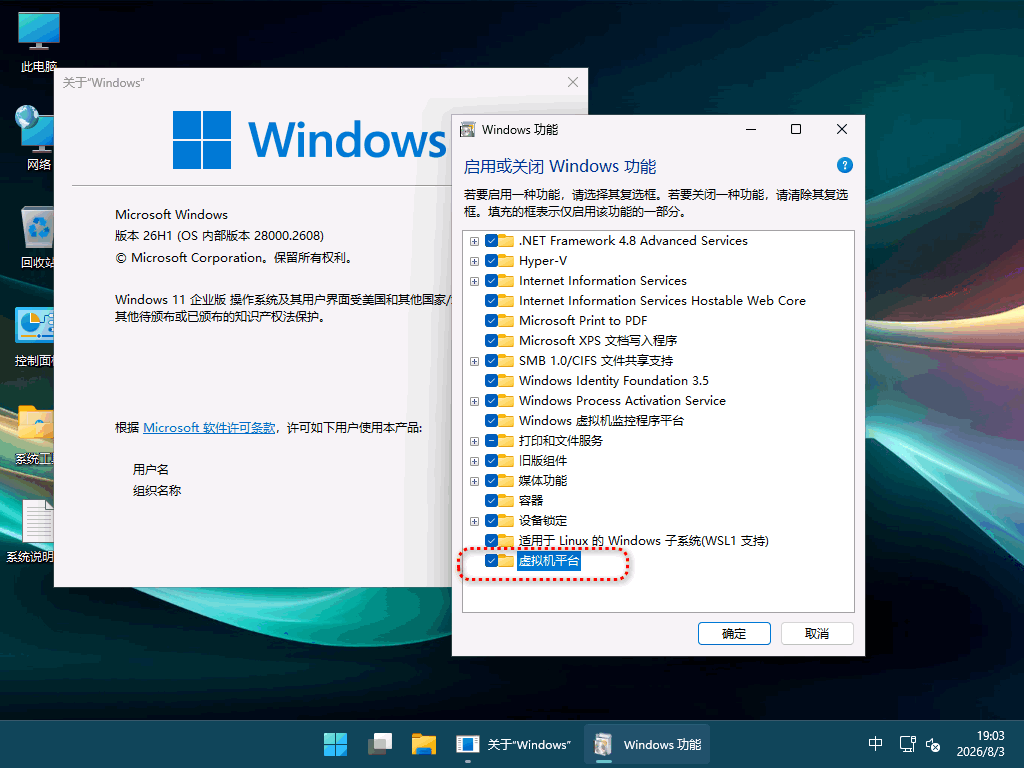Select Microsoft XPS 文档写入程序 row text
This screenshot has height=768, width=1024.
click(598, 340)
